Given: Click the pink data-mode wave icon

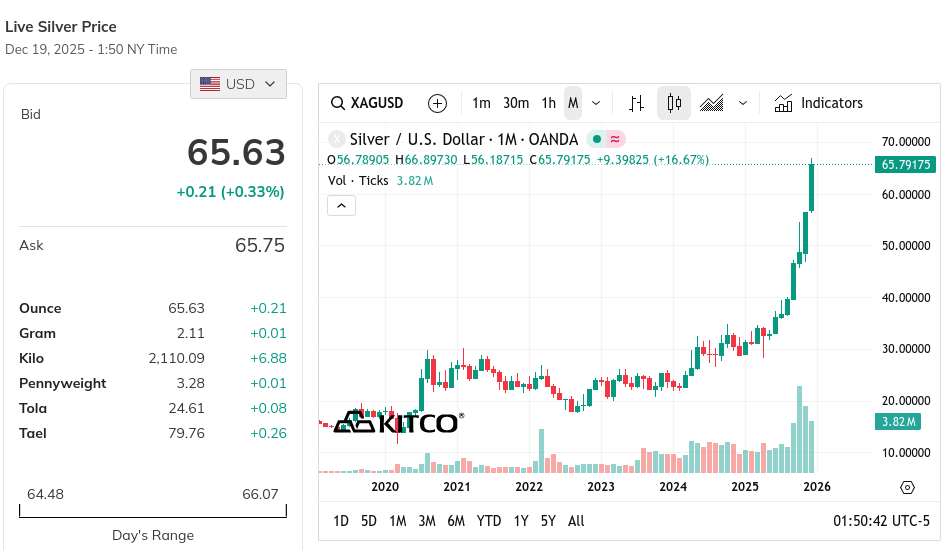Looking at the screenshot, I should 615,140.
